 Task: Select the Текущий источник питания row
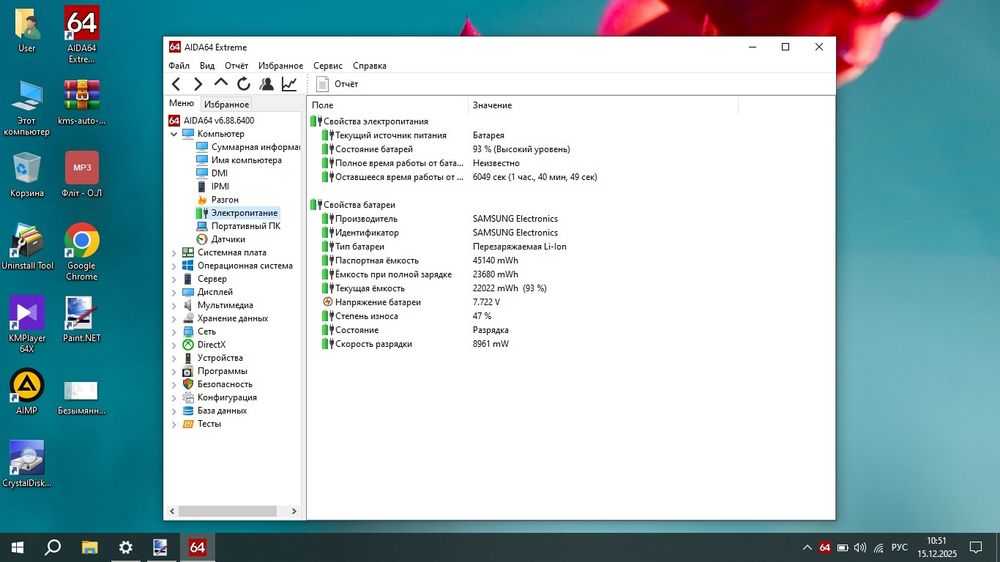(384, 135)
